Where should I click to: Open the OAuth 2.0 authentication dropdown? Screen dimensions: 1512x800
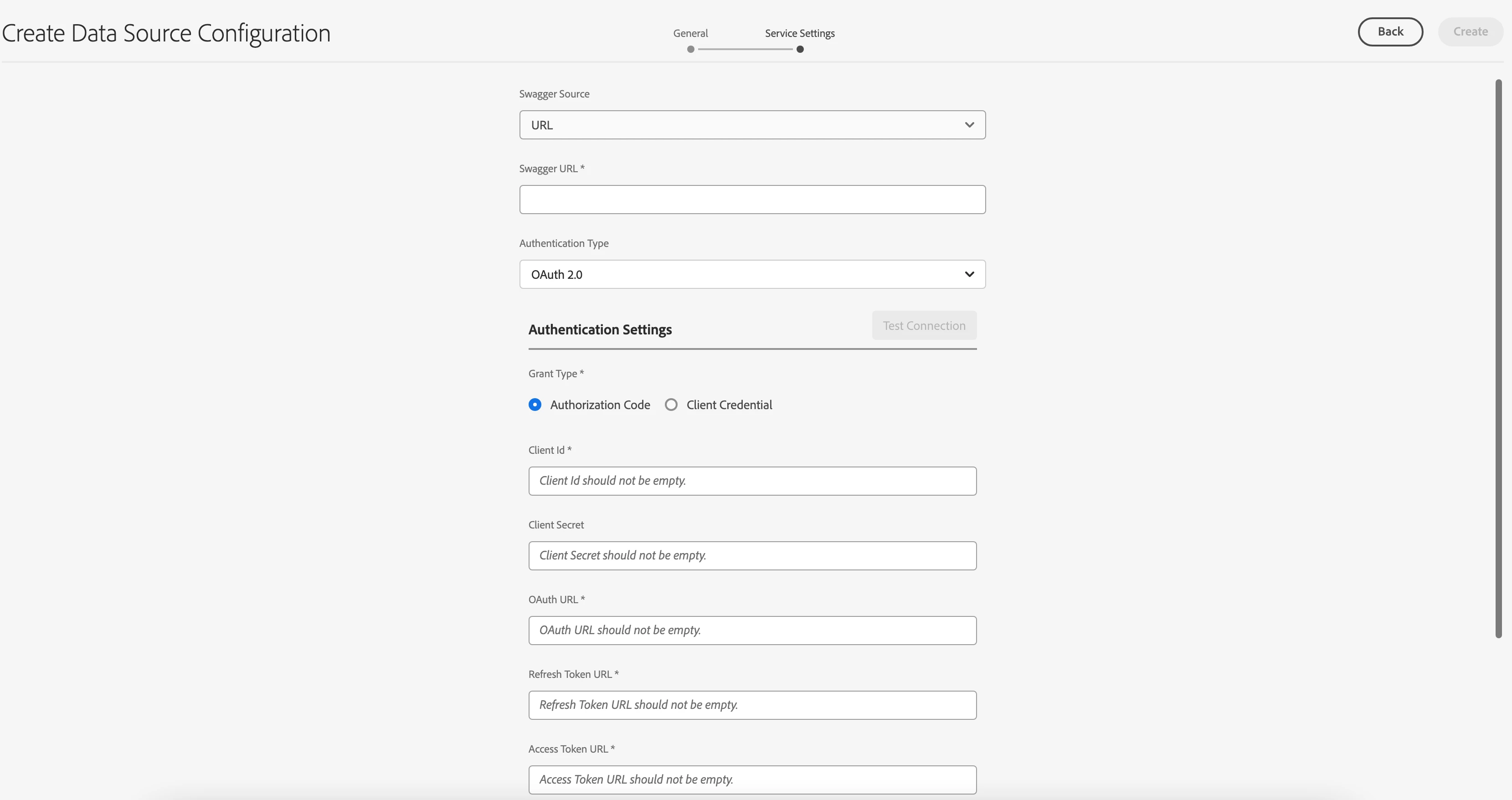coord(751,274)
